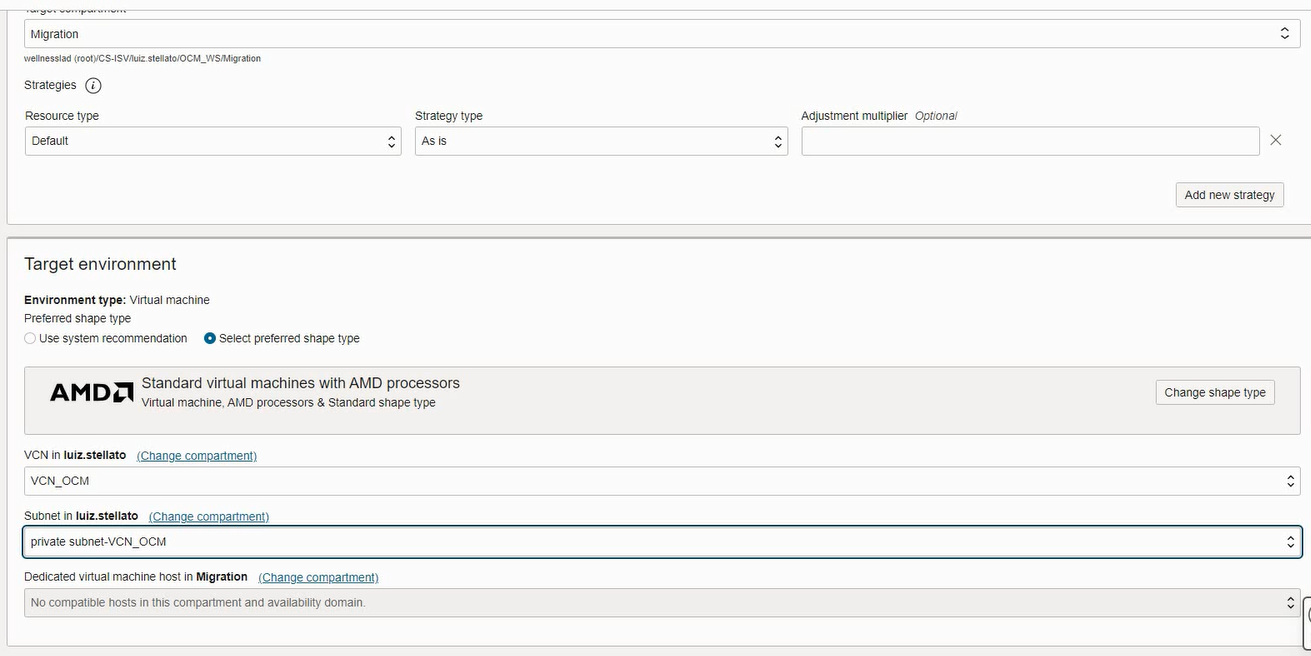Click the AMD logo

(x=91, y=393)
